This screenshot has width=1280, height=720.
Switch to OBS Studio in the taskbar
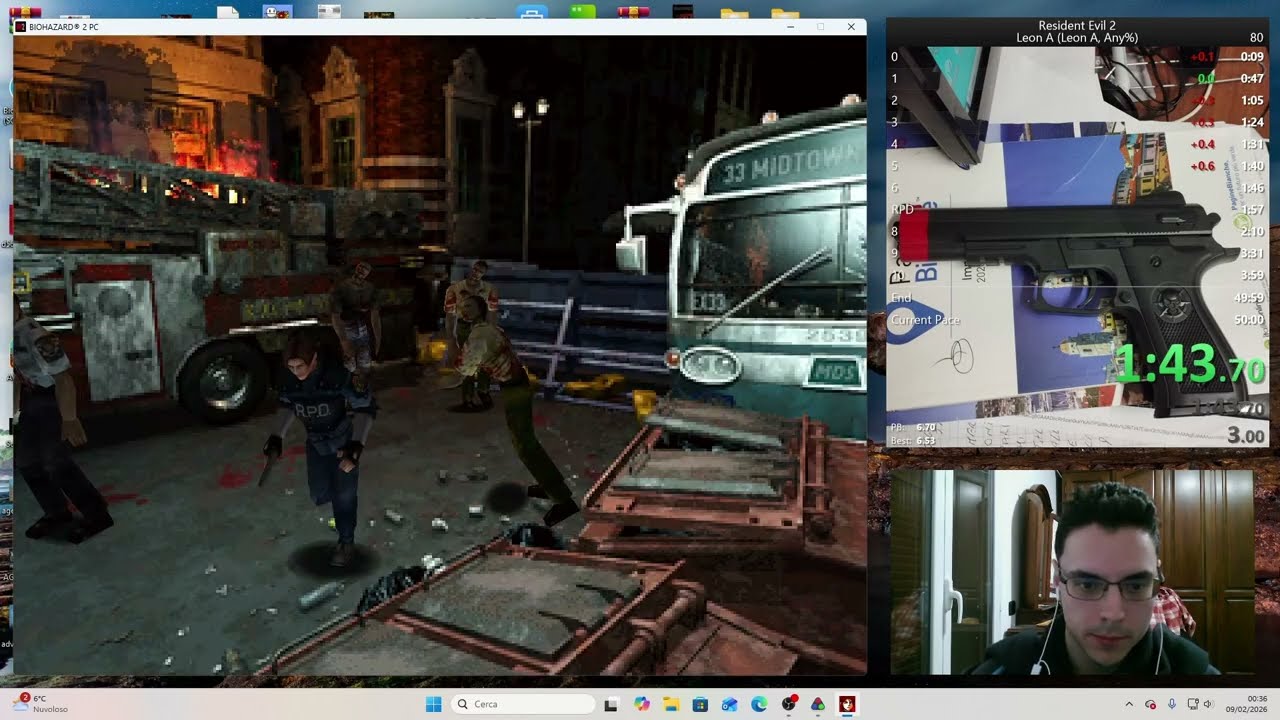pyautogui.click(x=789, y=704)
